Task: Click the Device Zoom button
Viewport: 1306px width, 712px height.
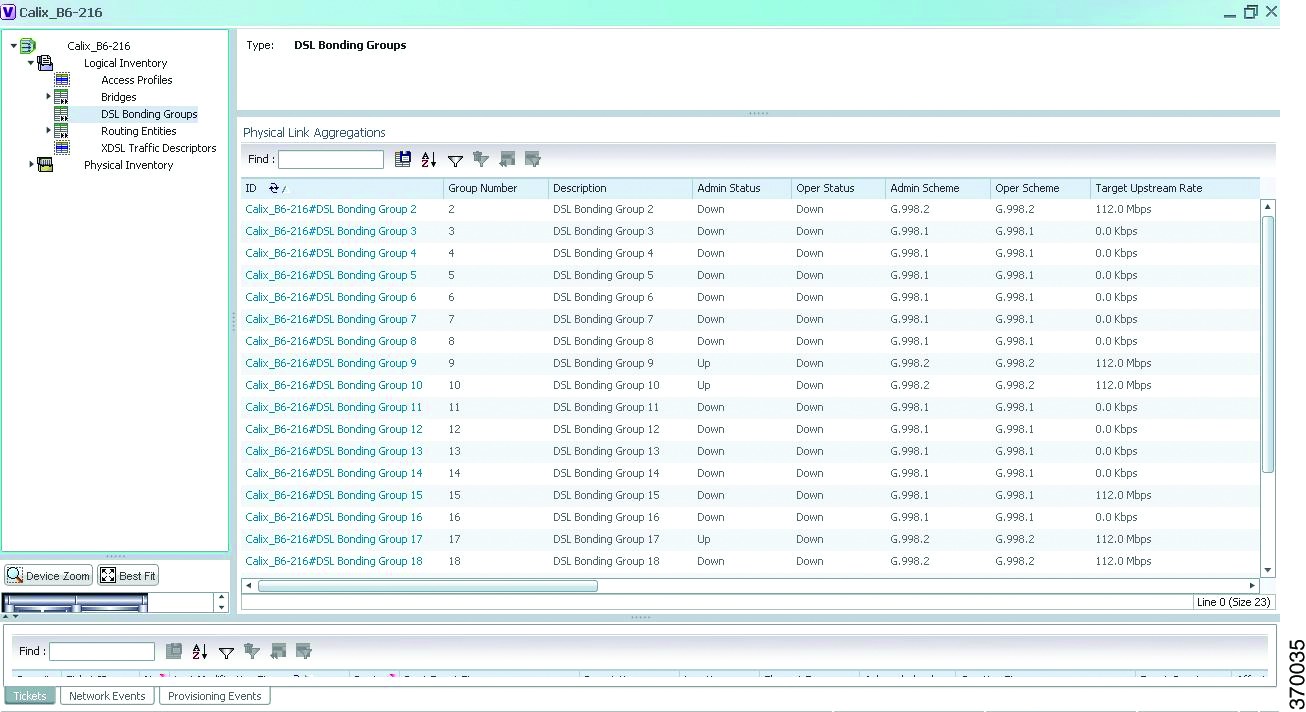Action: 49,576
